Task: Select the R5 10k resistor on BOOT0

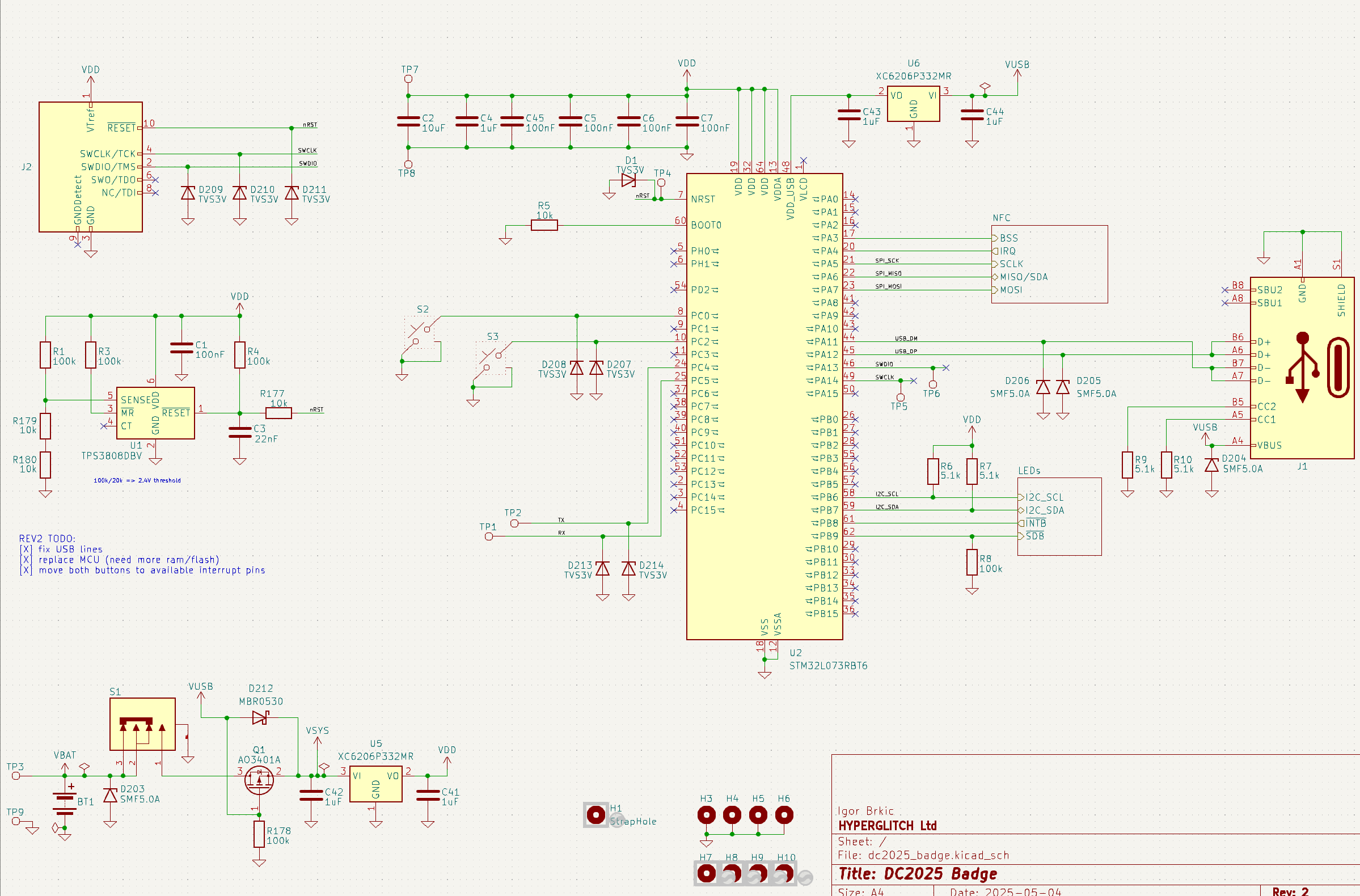Action: point(544,225)
